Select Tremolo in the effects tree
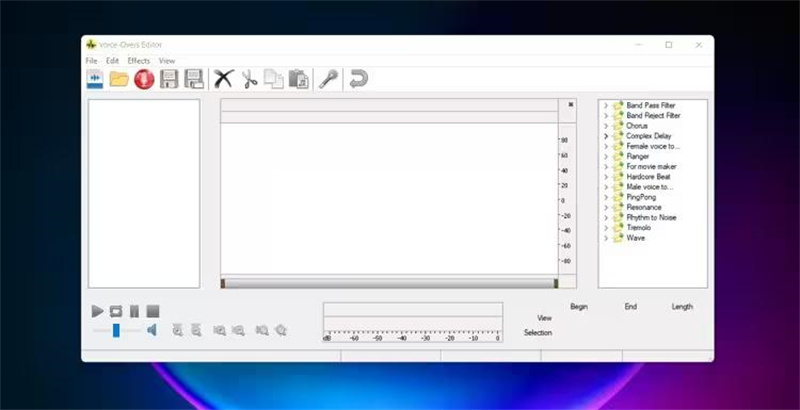 pyautogui.click(x=638, y=228)
